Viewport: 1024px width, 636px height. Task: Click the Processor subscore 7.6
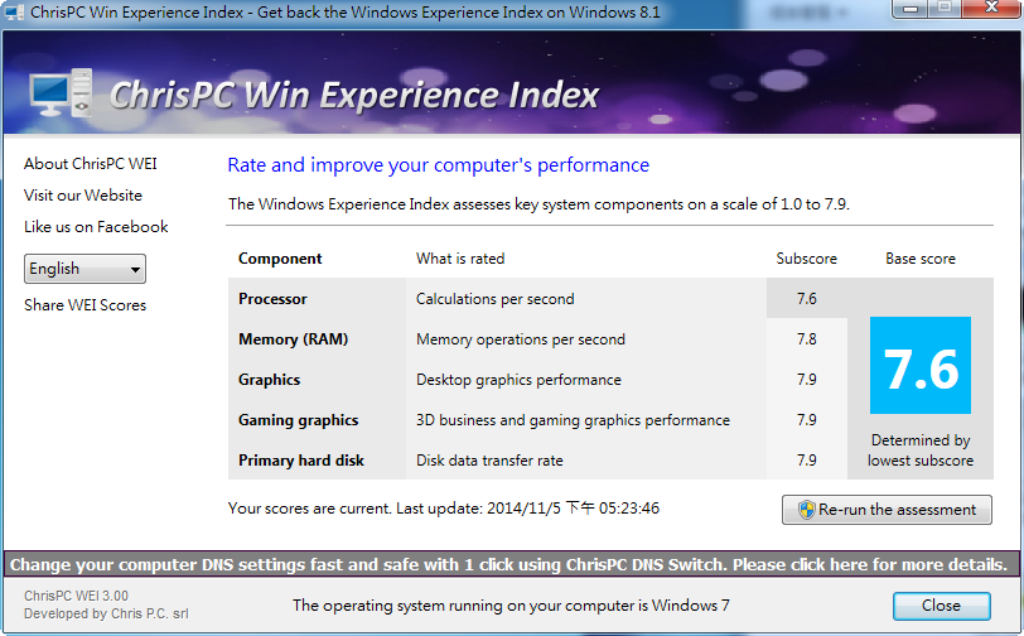point(807,298)
